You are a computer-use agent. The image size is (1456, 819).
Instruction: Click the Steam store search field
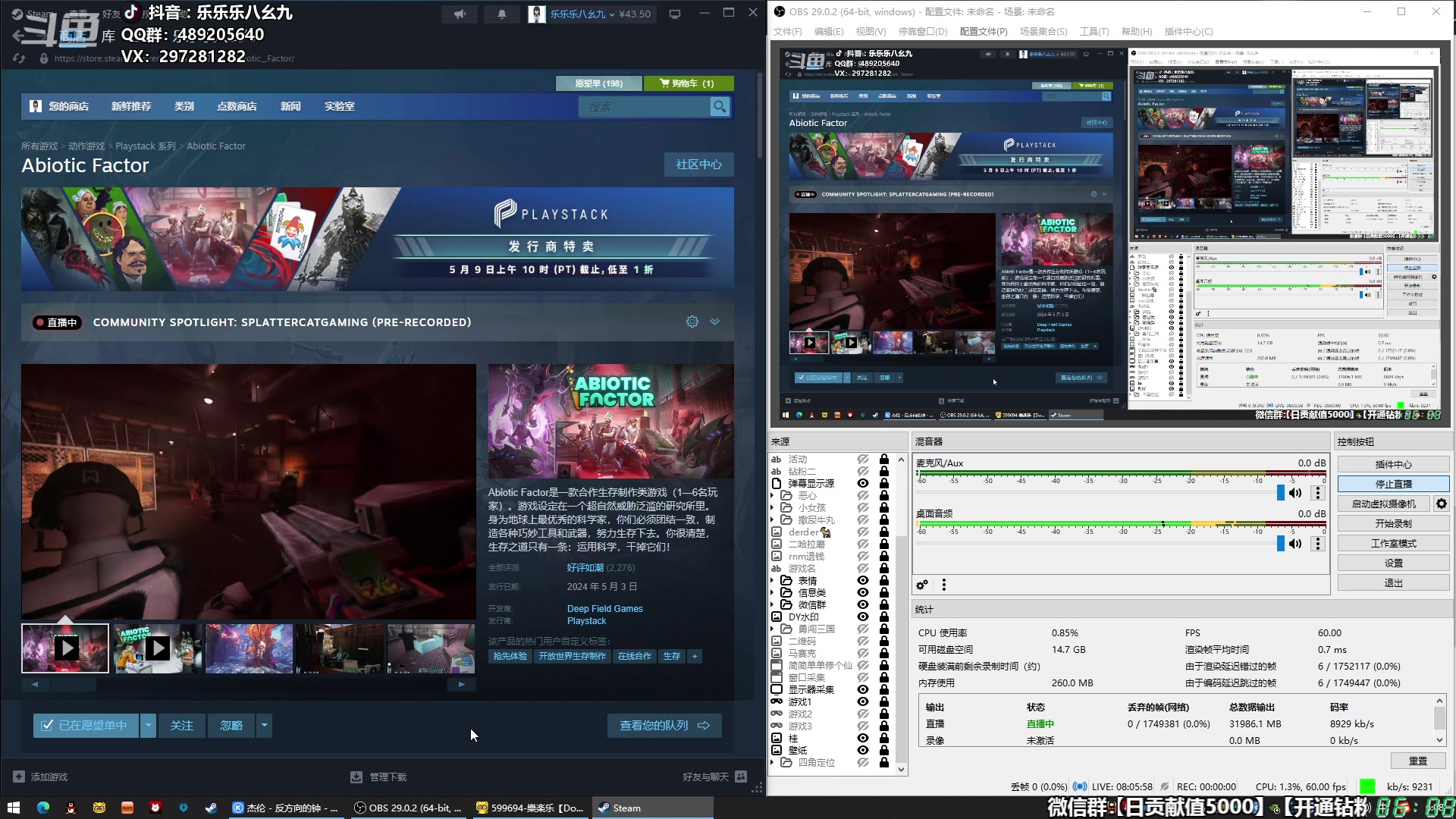[x=645, y=107]
